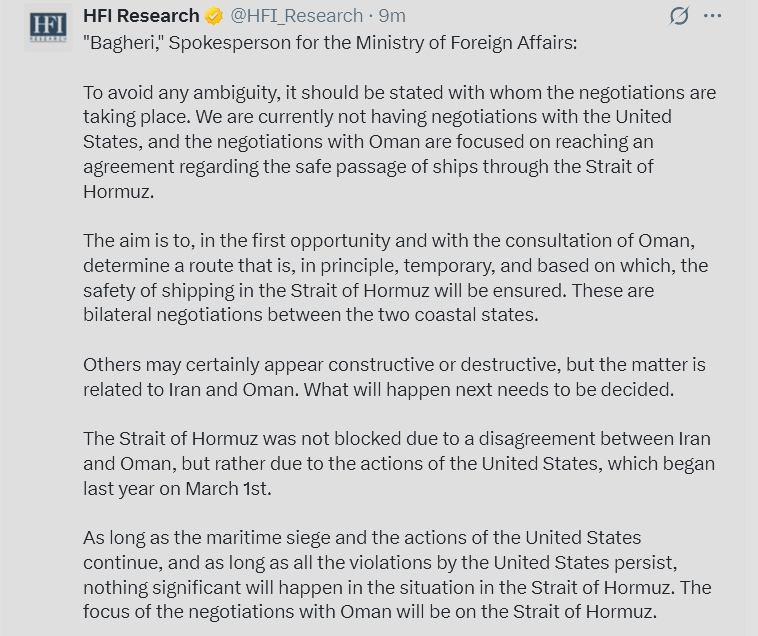
Task: Click the 9m timestamp link
Action: pos(392,16)
